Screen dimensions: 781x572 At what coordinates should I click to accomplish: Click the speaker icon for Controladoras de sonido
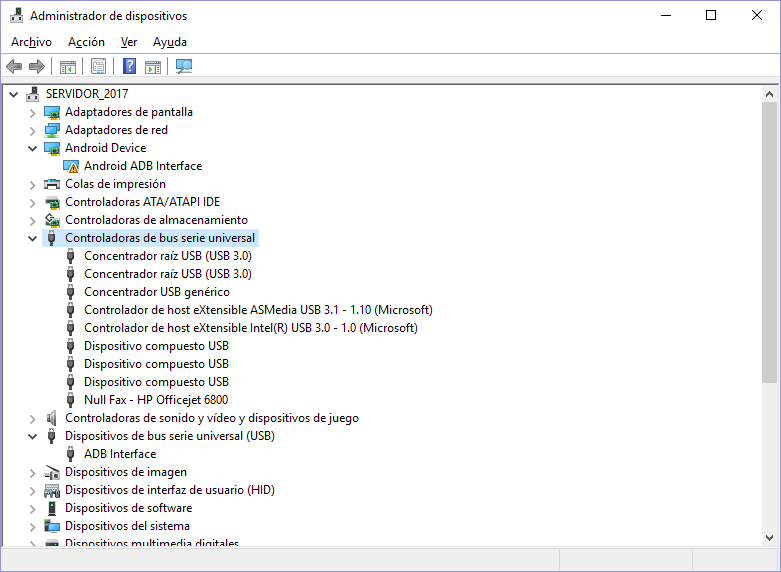point(51,418)
